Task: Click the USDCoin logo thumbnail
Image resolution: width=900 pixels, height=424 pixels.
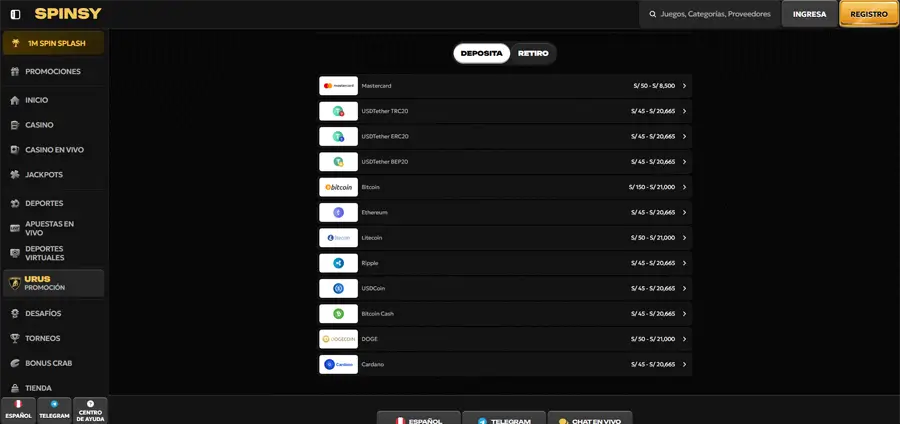Action: point(339,289)
